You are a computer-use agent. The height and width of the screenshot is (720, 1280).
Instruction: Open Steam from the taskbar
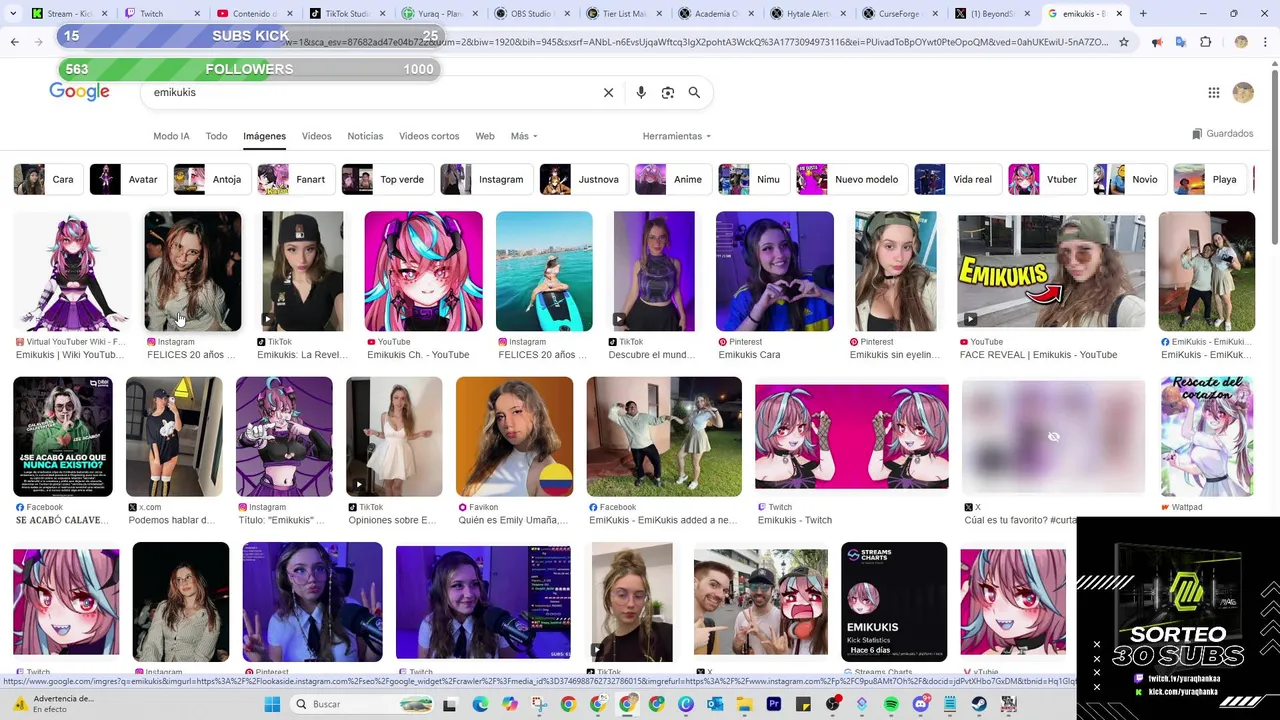click(x=978, y=704)
